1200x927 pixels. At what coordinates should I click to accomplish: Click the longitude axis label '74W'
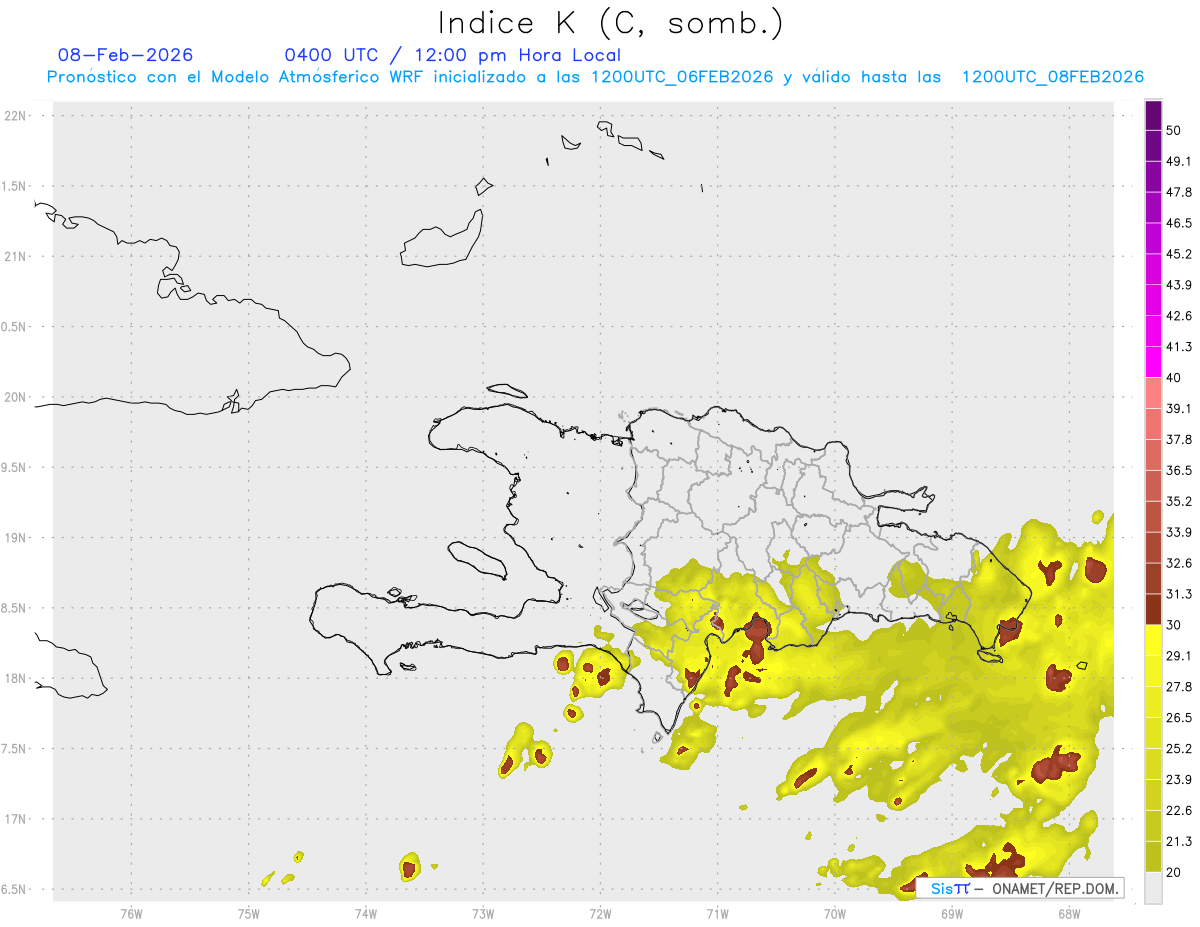pos(366,914)
